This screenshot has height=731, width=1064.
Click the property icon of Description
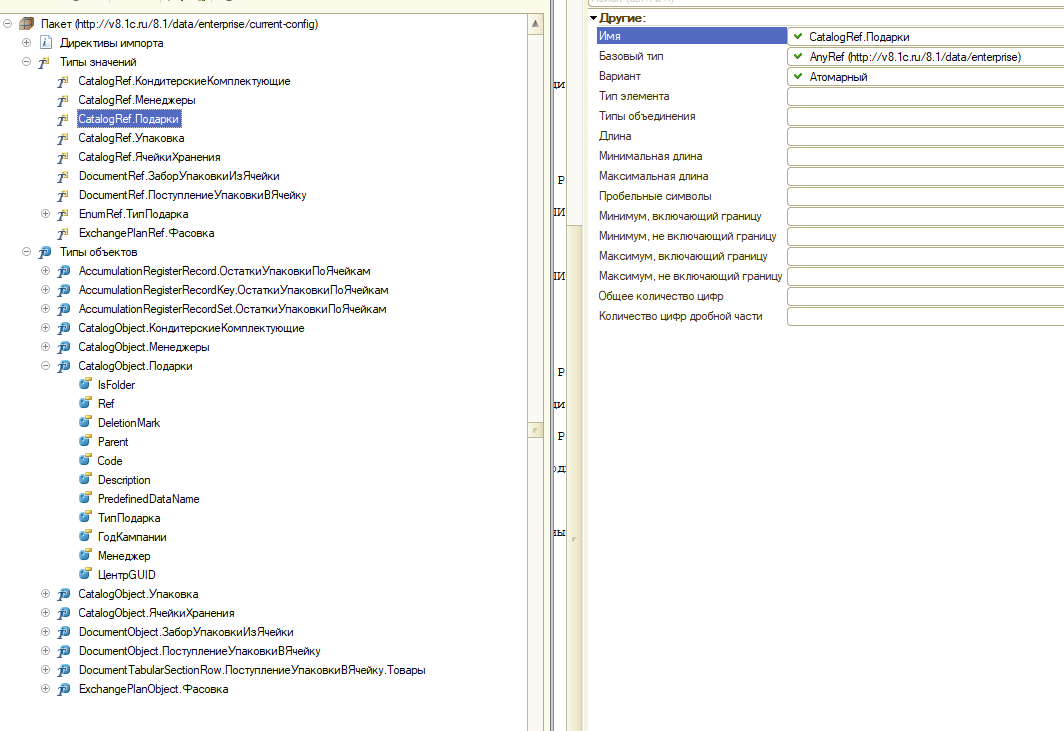86,479
